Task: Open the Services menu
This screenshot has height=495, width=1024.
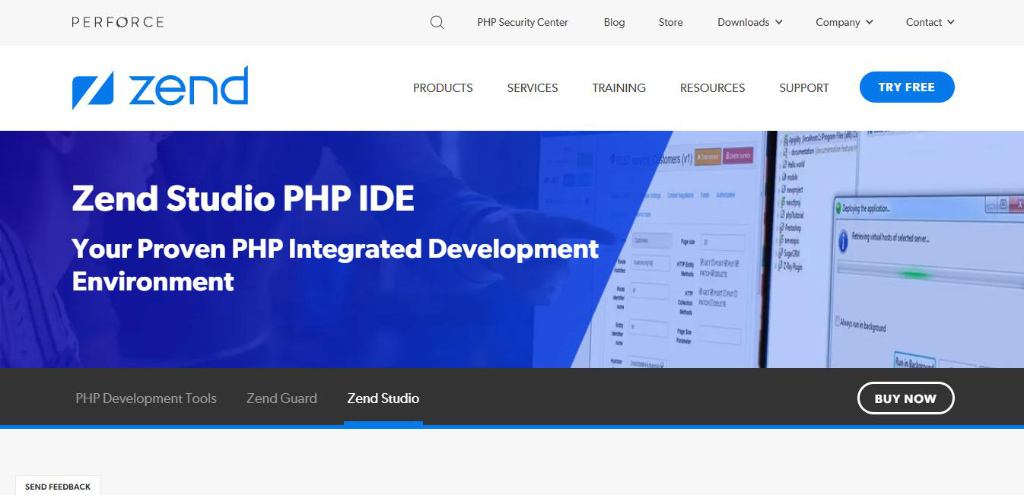Action: point(532,88)
